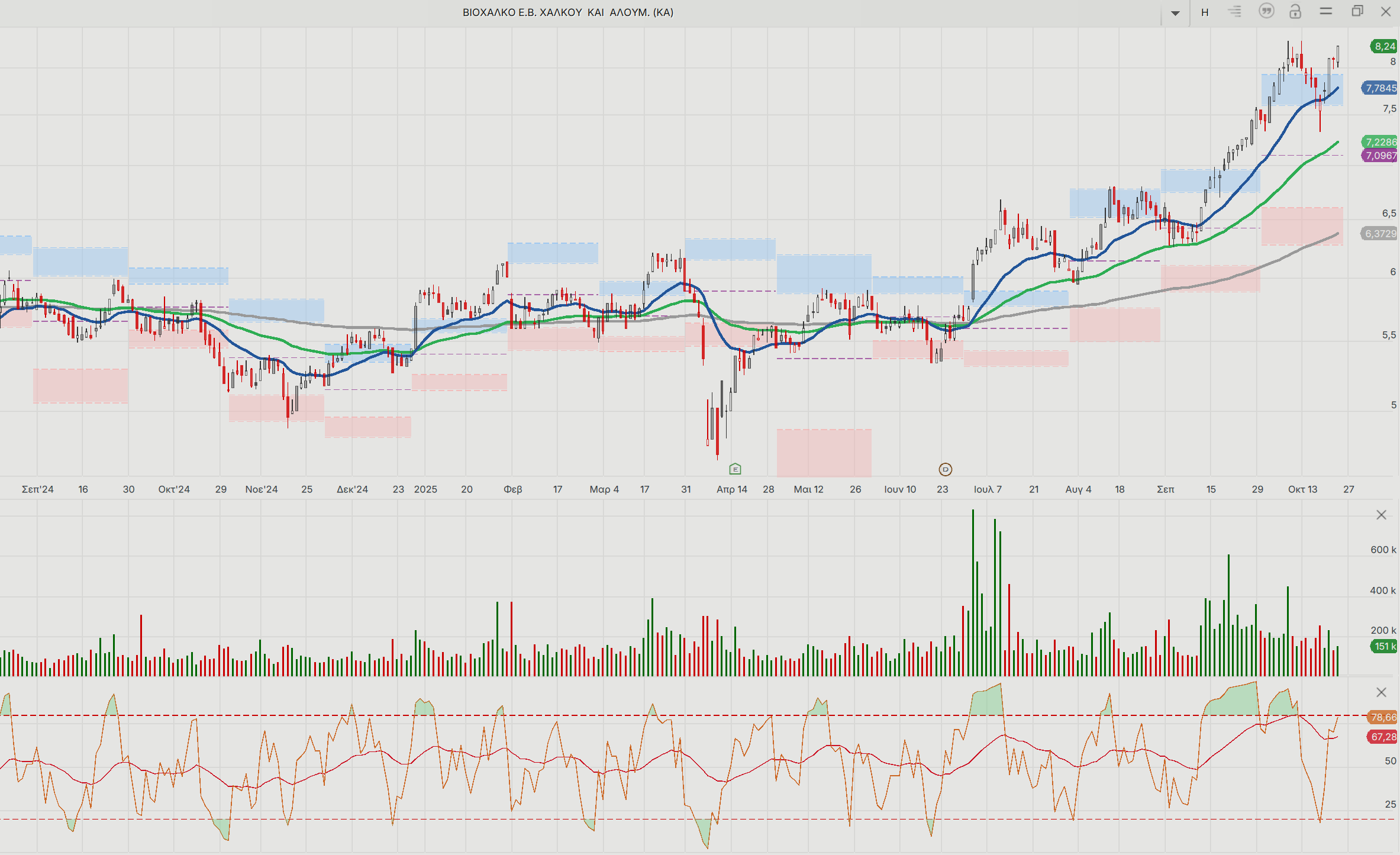The height and width of the screenshot is (855, 1400).
Task: Click the grey 6,3729 moving average label
Action: click(1380, 234)
